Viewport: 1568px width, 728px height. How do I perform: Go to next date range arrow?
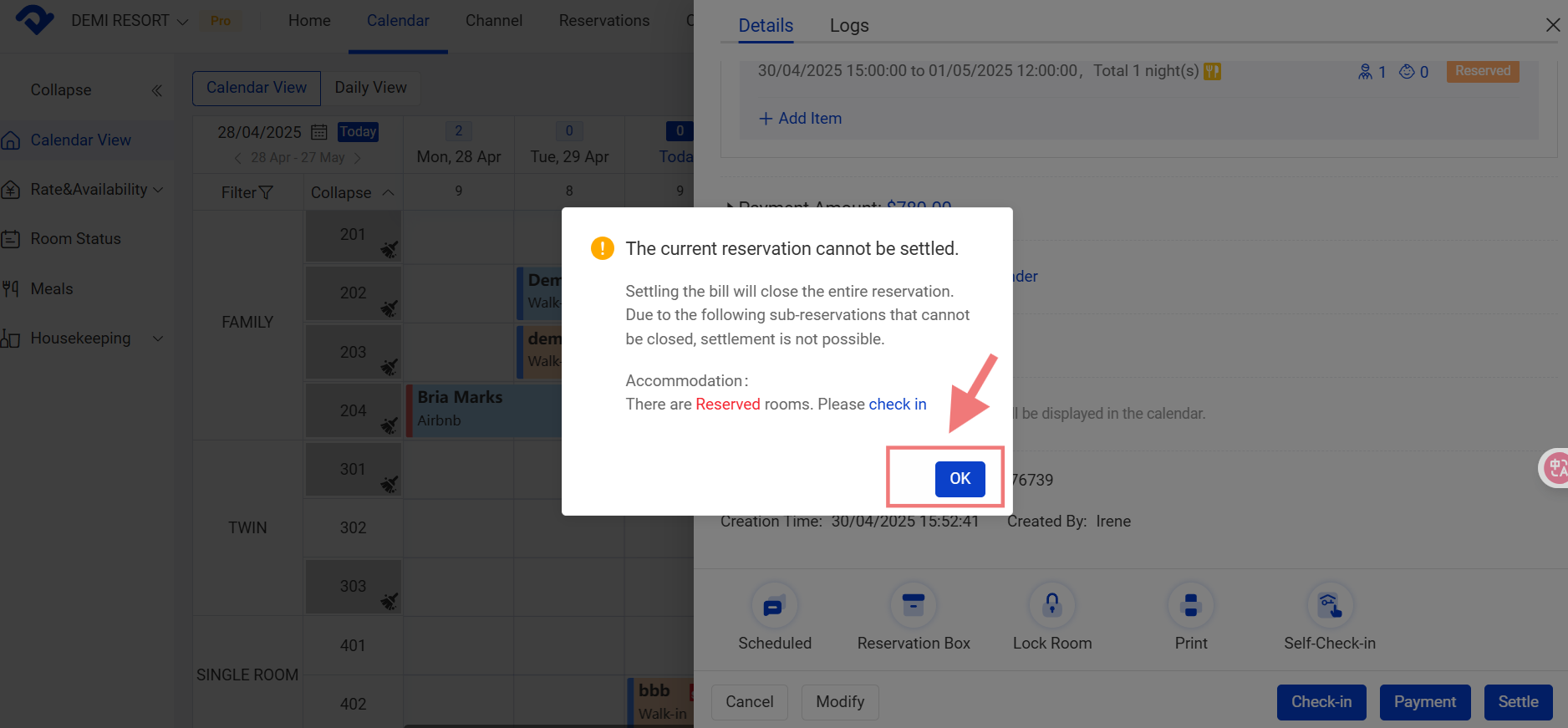click(358, 158)
